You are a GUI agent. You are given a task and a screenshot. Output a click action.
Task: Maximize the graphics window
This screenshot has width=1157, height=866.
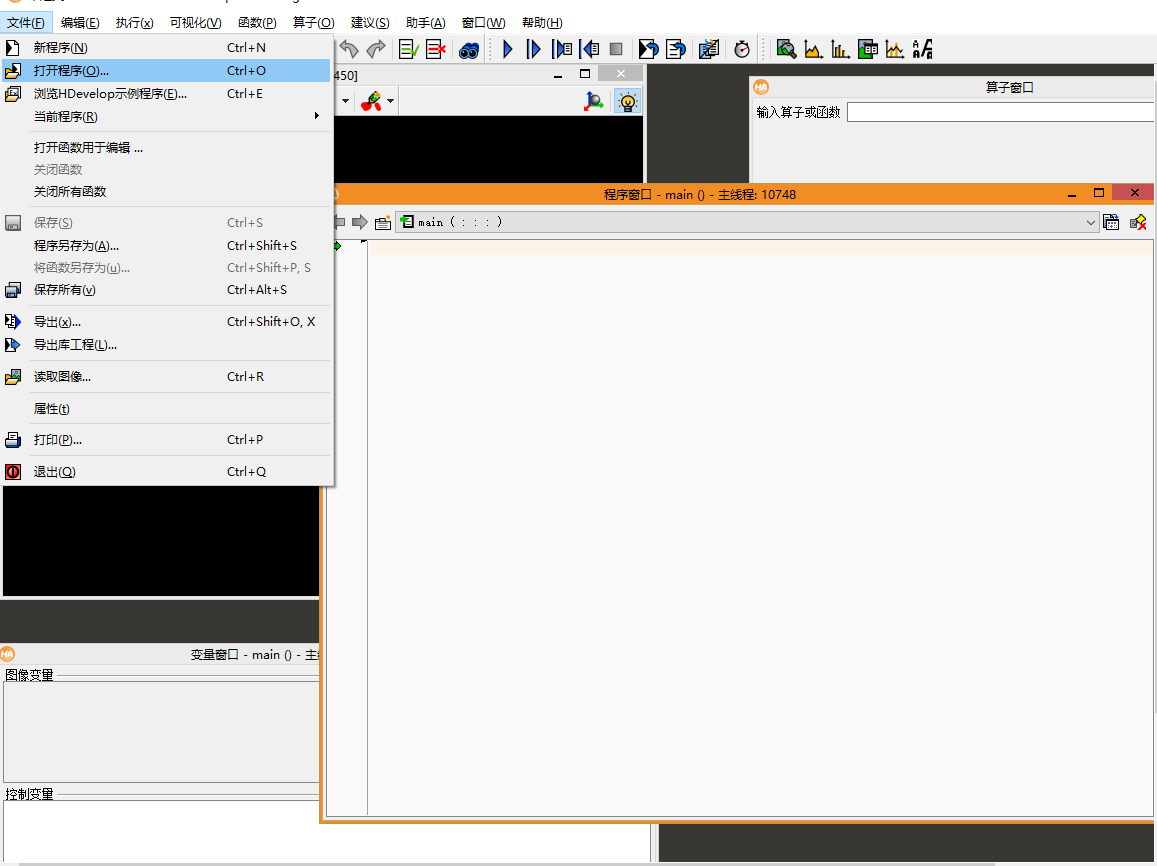[585, 74]
